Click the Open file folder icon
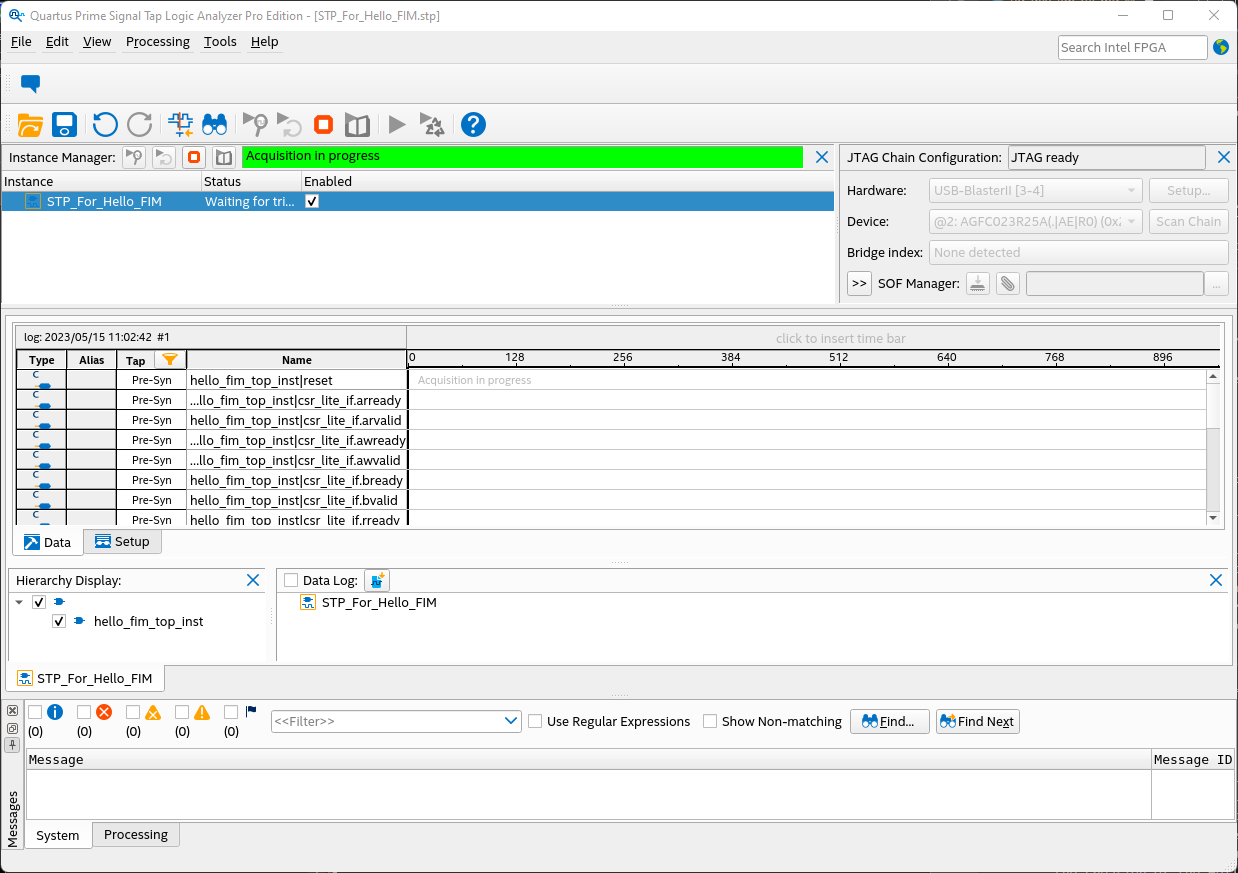 coord(30,125)
